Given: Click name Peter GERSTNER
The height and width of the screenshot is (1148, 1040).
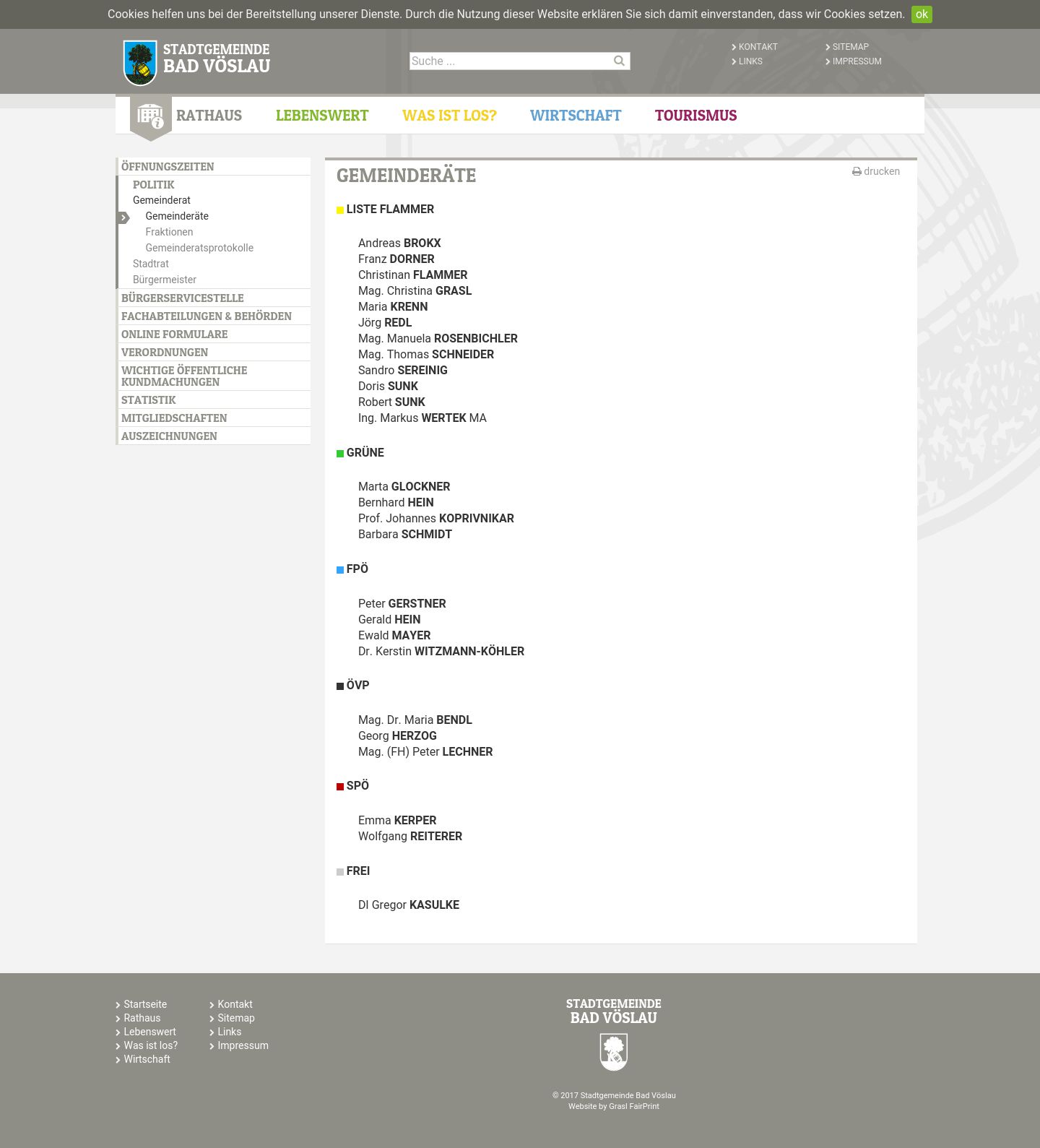Looking at the screenshot, I should 402,604.
